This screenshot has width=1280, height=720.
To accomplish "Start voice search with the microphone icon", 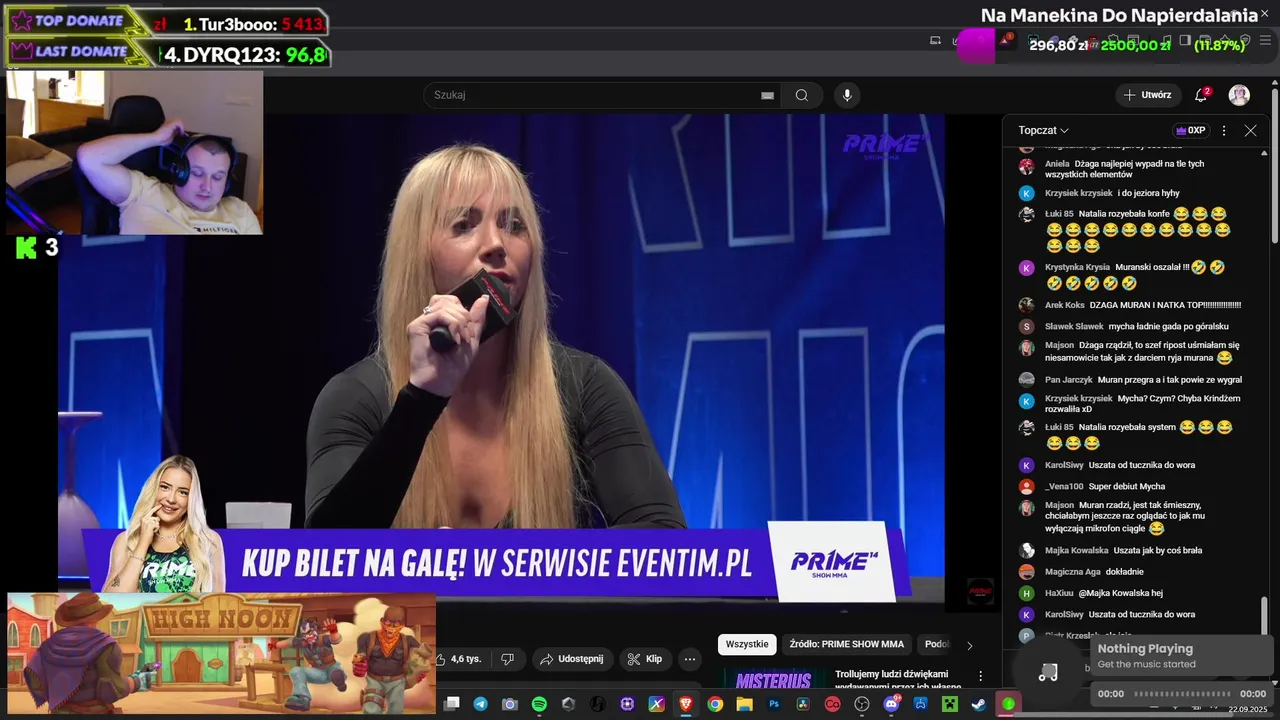I will 847,95.
